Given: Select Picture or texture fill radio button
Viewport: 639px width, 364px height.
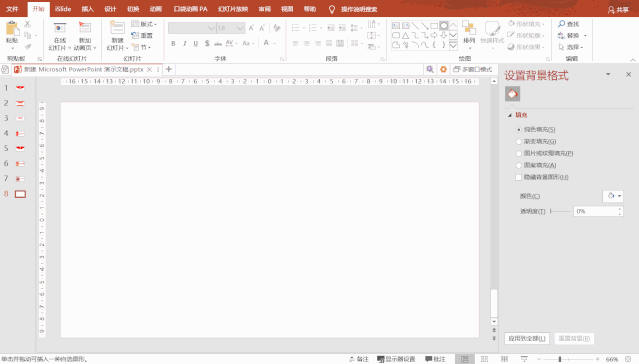Looking at the screenshot, I should (519, 153).
